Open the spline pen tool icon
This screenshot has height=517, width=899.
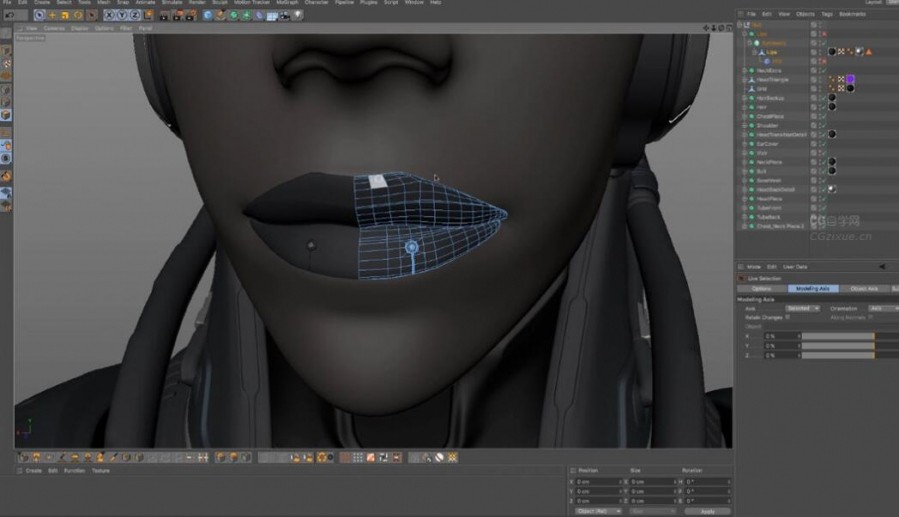221,15
